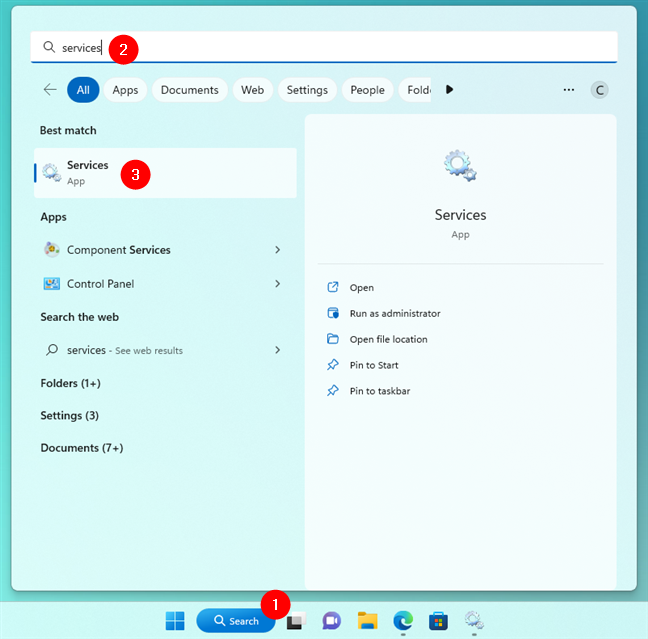Screen dimensions: 648x639
Task: Click the taskbar Search button
Action: click(236, 621)
